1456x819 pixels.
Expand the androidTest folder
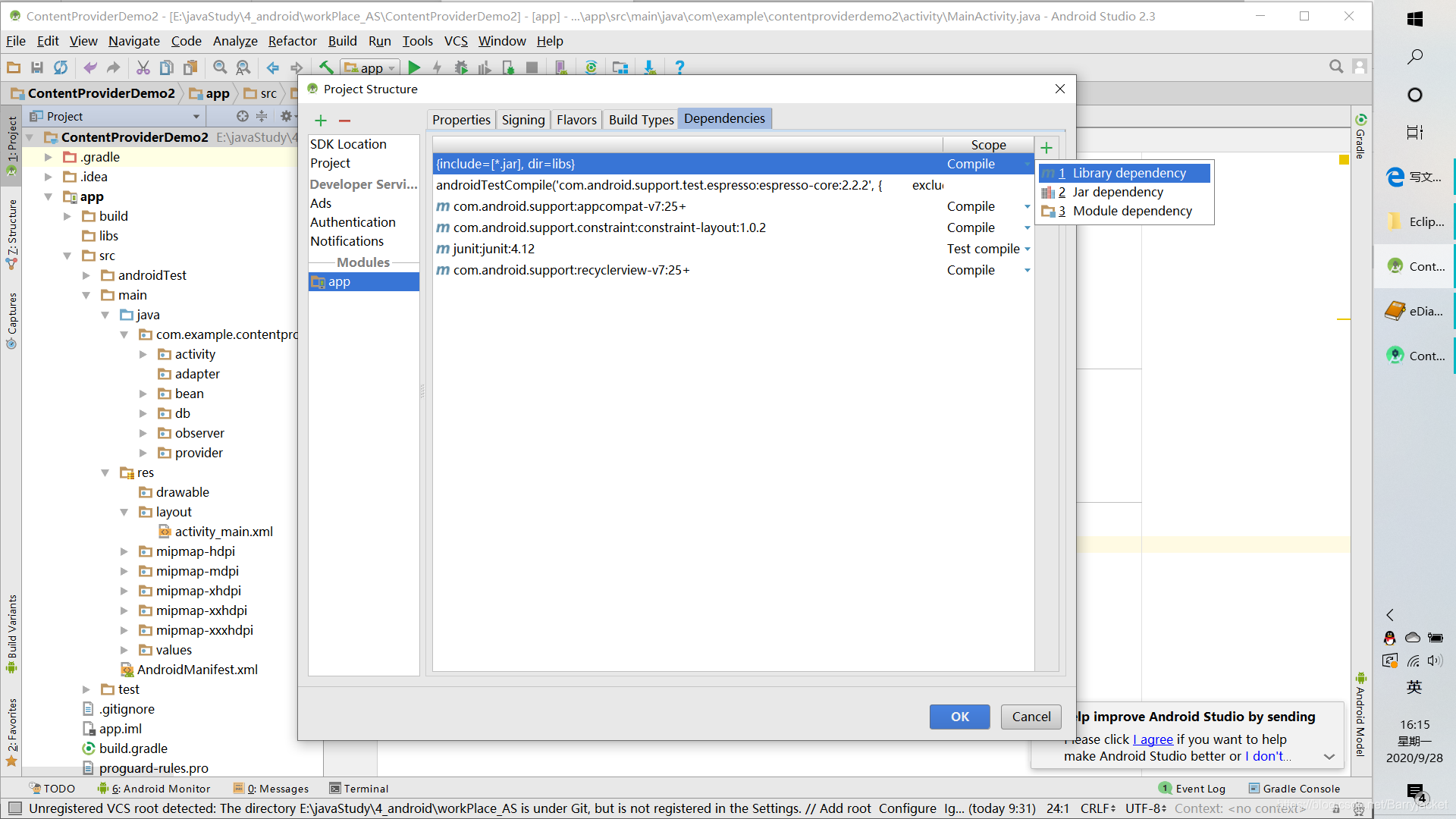pos(86,275)
